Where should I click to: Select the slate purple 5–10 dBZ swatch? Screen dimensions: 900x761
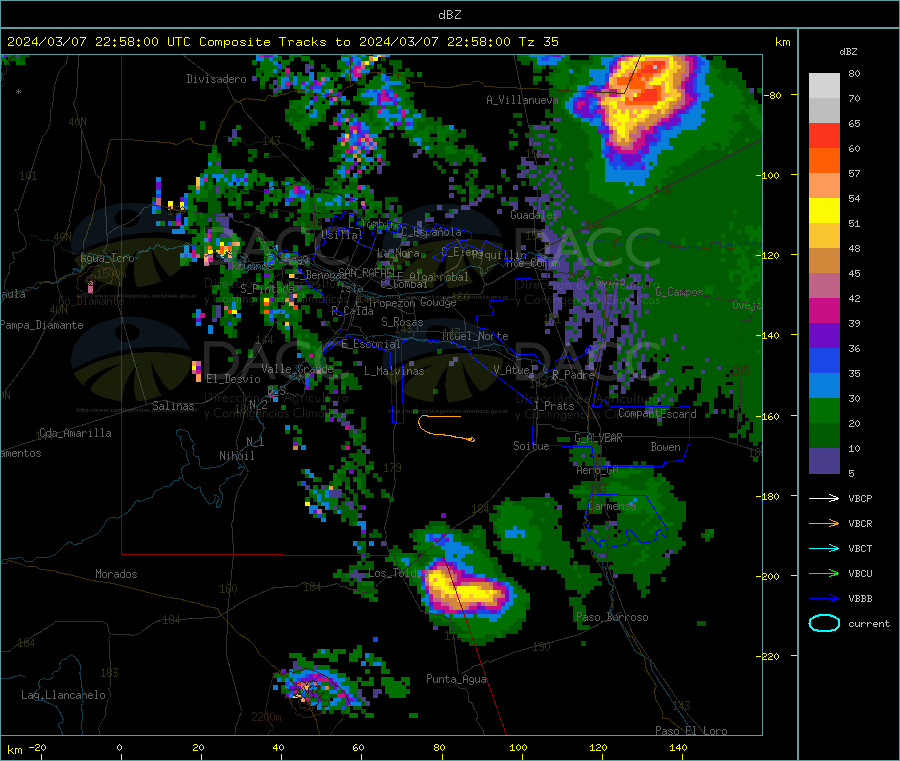824,460
